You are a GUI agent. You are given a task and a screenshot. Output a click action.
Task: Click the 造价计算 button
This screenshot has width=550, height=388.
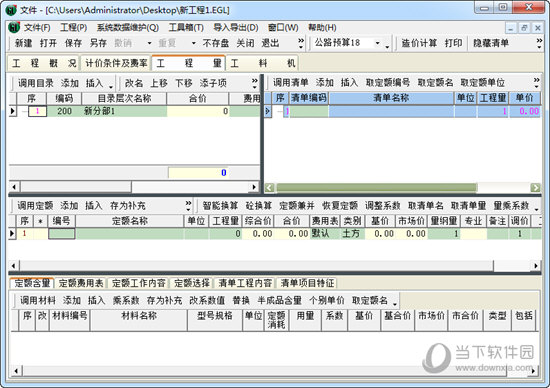point(419,43)
